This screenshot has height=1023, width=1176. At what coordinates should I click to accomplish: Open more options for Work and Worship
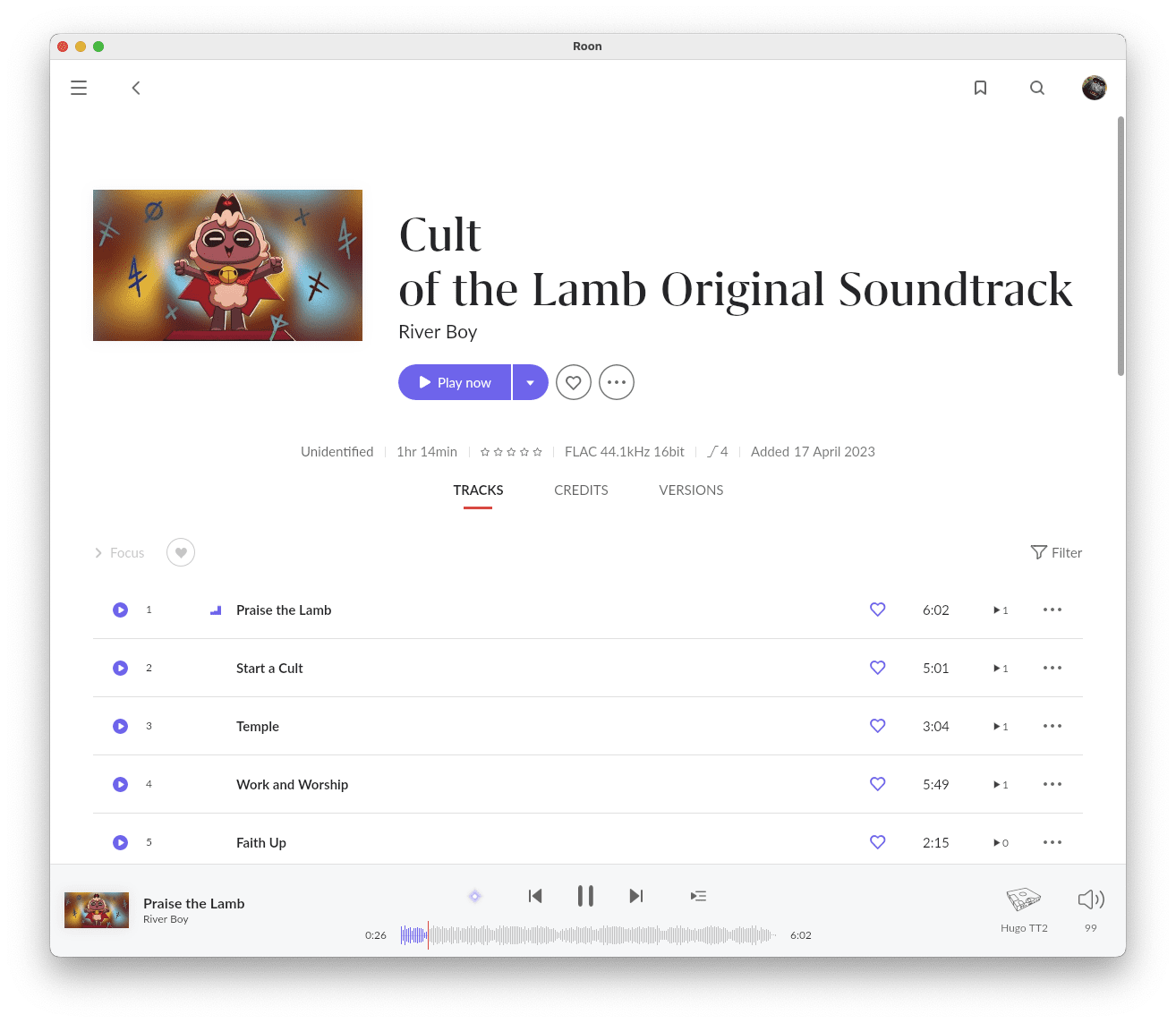1052,784
